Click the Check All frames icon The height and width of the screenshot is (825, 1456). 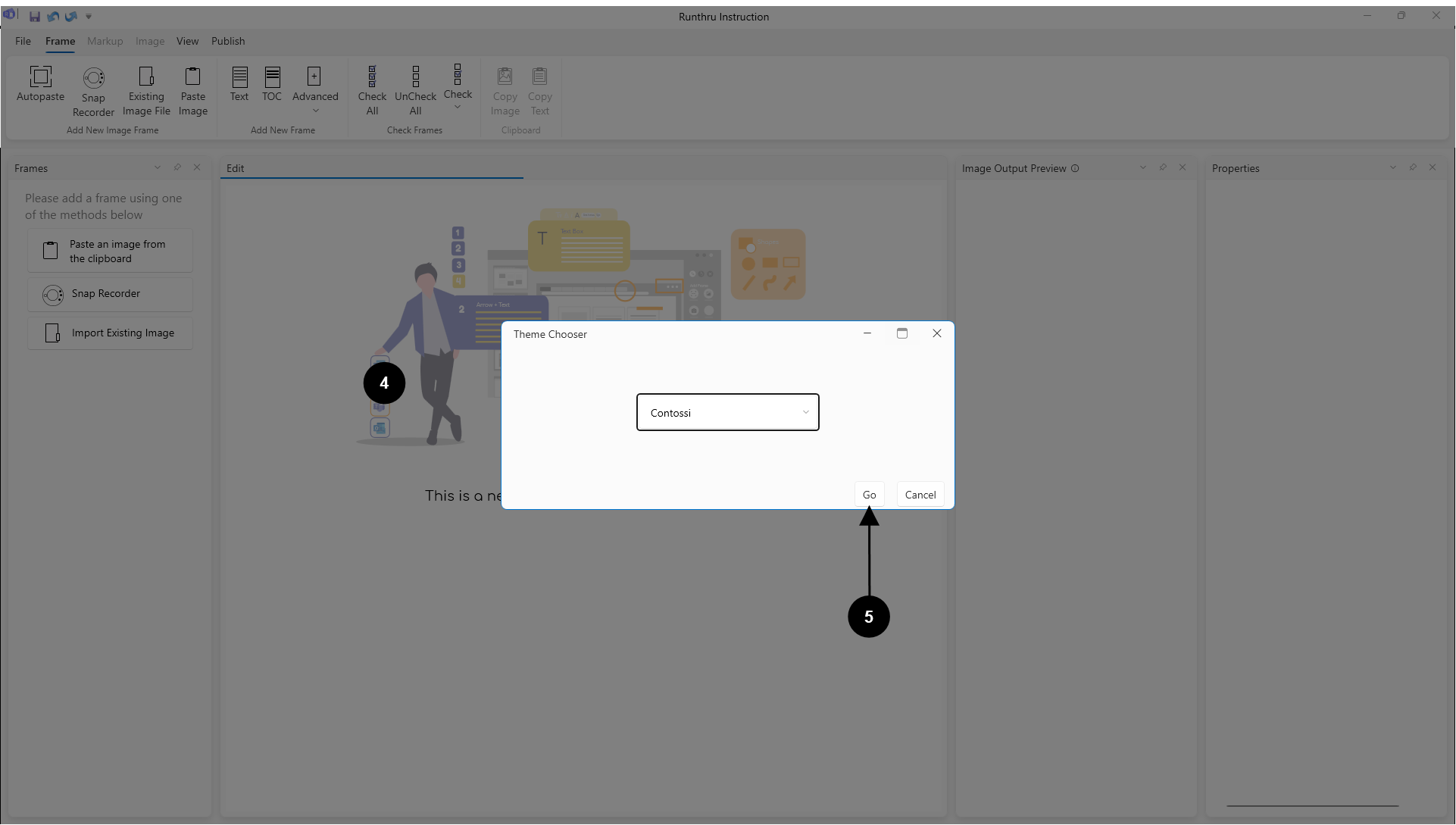click(x=372, y=77)
